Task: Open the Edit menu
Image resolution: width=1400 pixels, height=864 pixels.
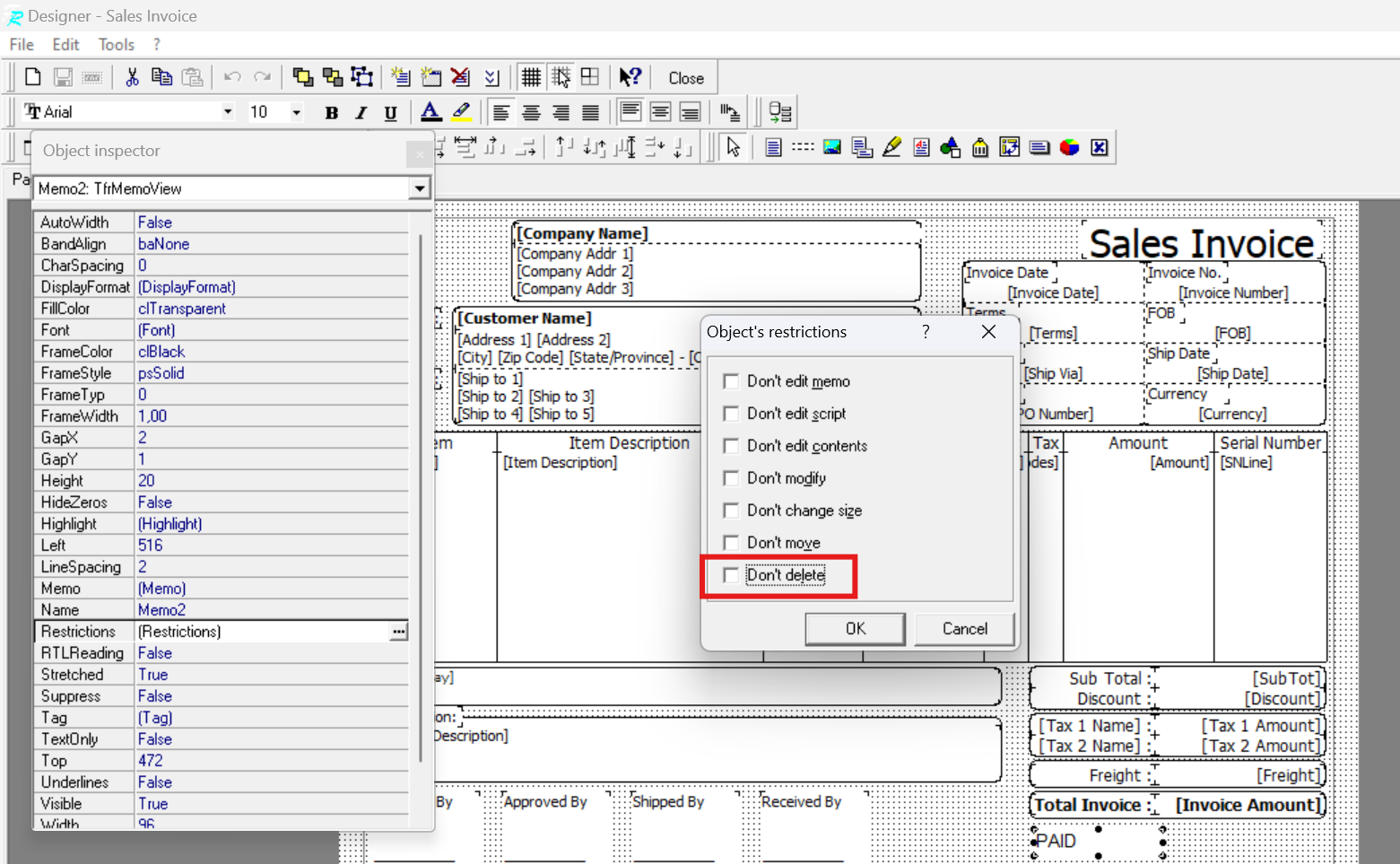Action: coord(65,45)
